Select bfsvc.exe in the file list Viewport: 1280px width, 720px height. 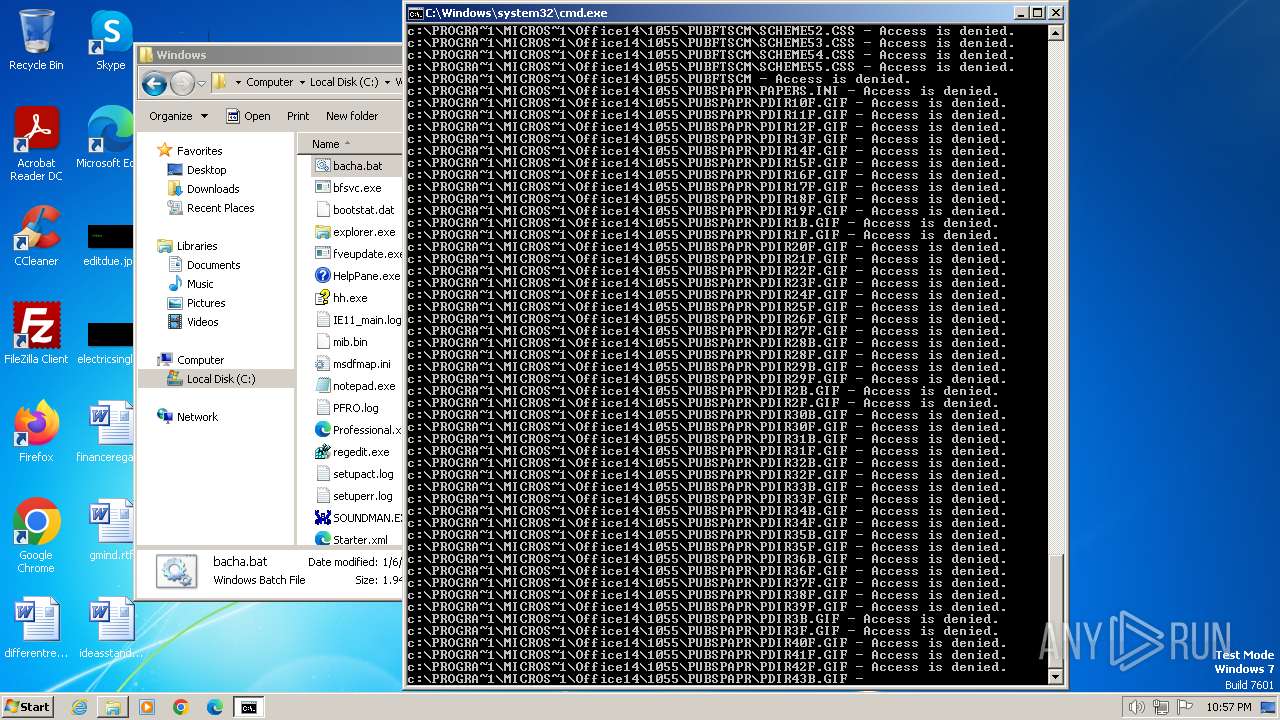tap(357, 188)
